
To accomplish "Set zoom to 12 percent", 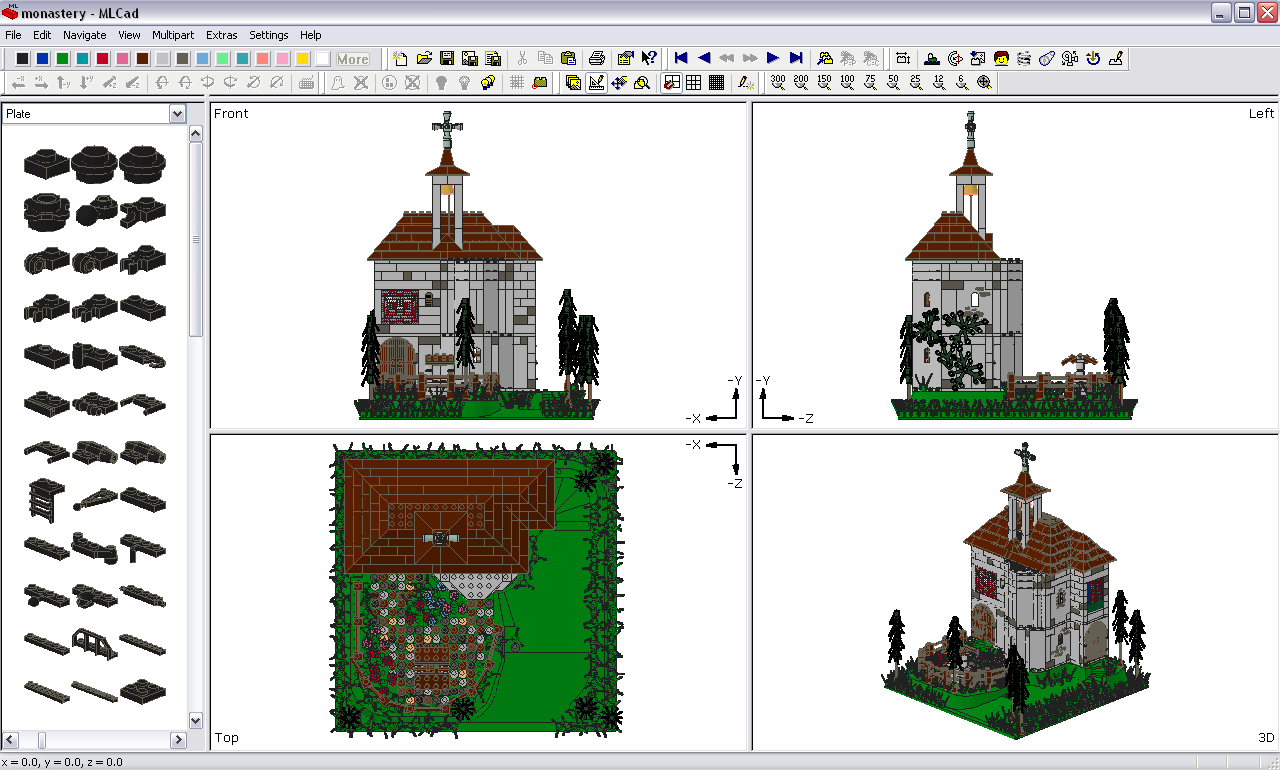I will (x=939, y=82).
